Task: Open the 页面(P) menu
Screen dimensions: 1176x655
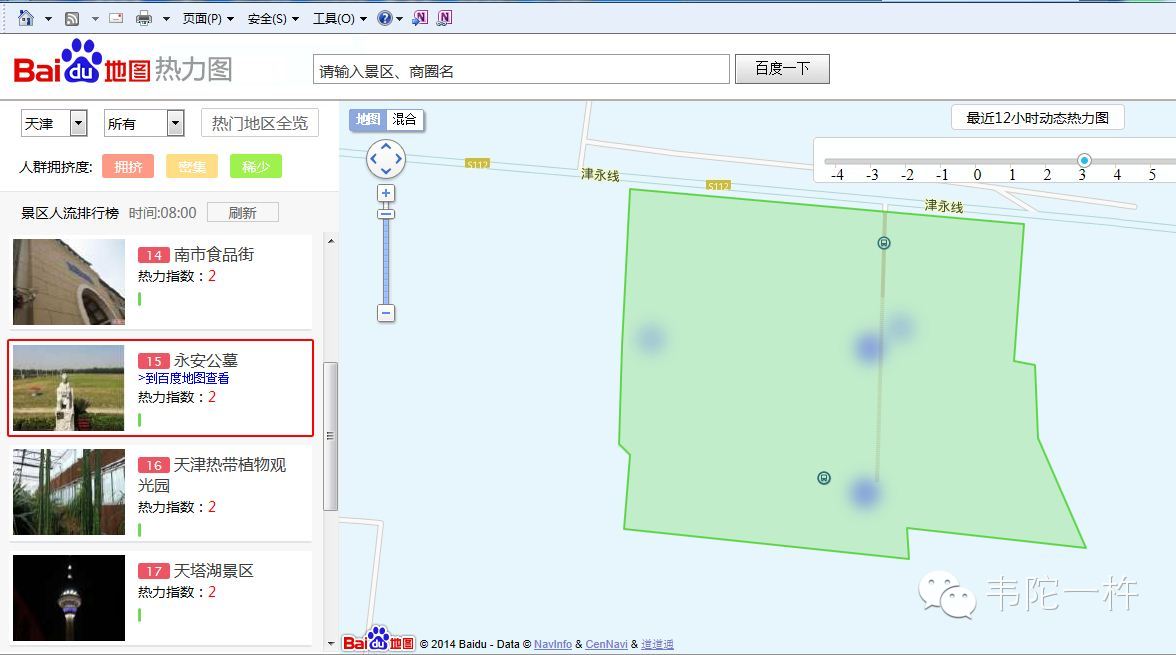Action: coord(208,19)
